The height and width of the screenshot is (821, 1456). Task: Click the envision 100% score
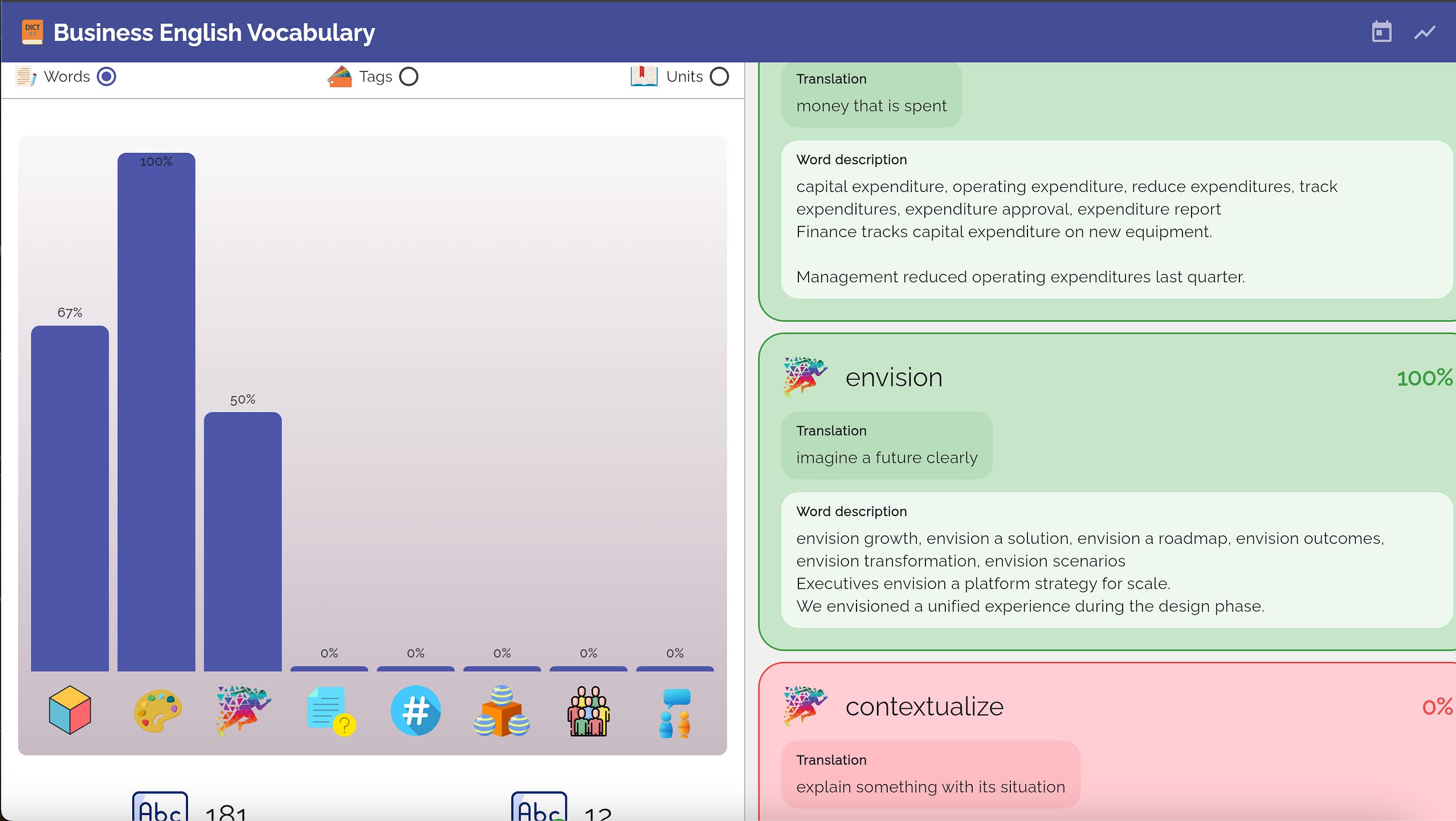pyautogui.click(x=1425, y=378)
